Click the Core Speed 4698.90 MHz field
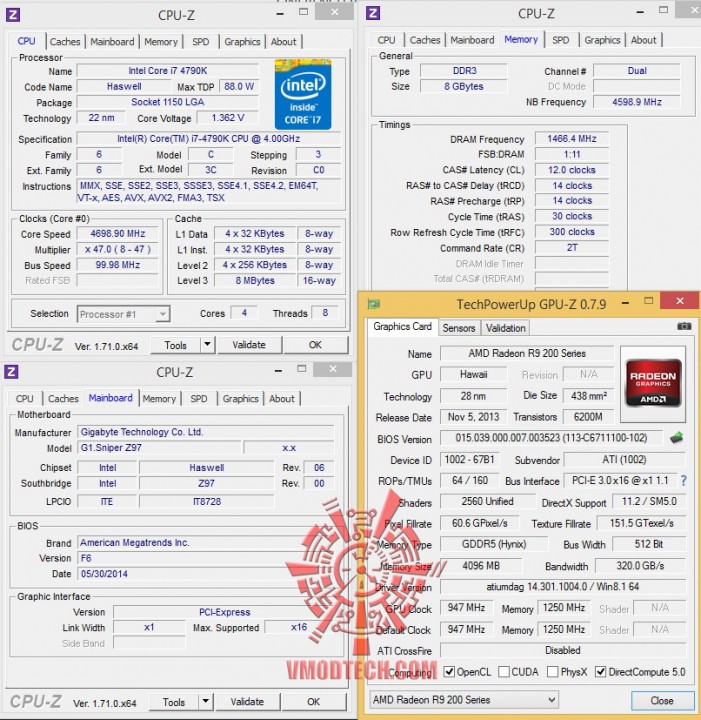Image resolution: width=701 pixels, height=720 pixels. 118,233
